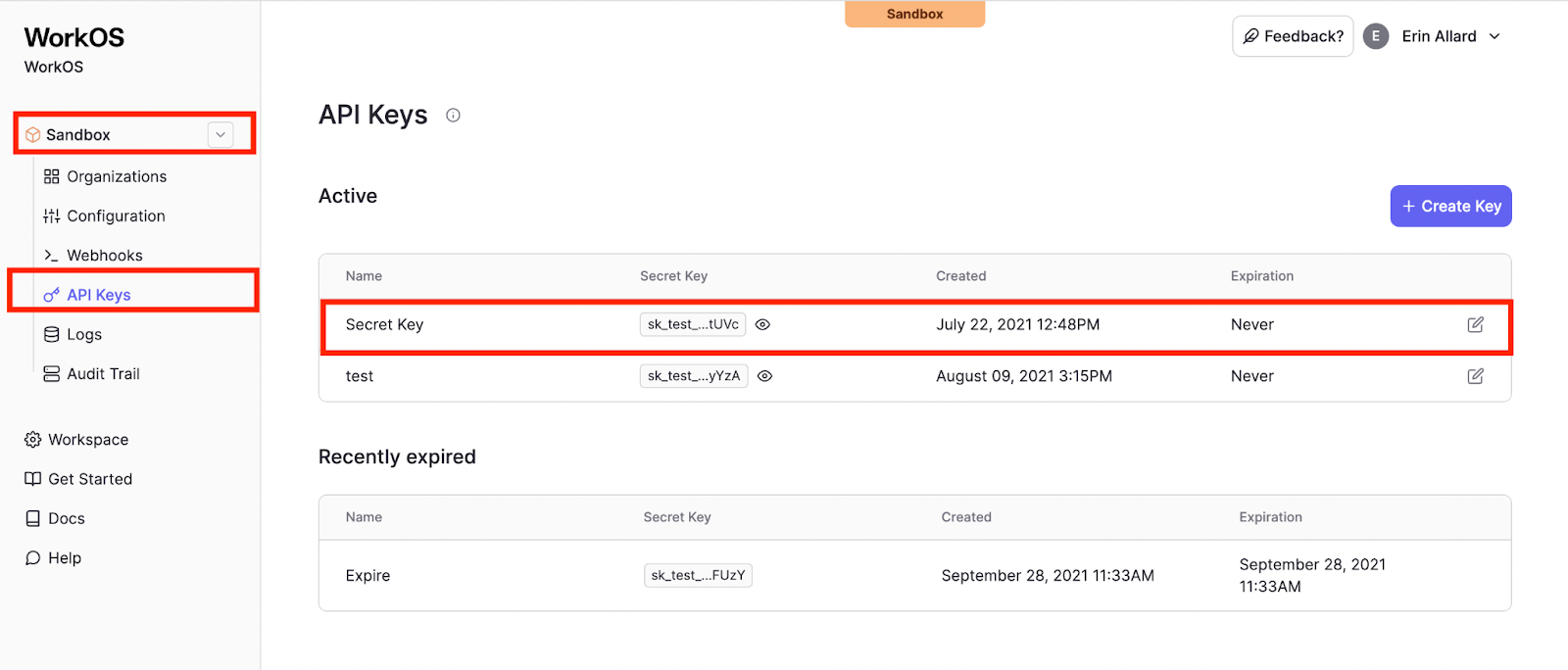Open Workspace settings in the sidebar
The image size is (1568, 670).
76,440
